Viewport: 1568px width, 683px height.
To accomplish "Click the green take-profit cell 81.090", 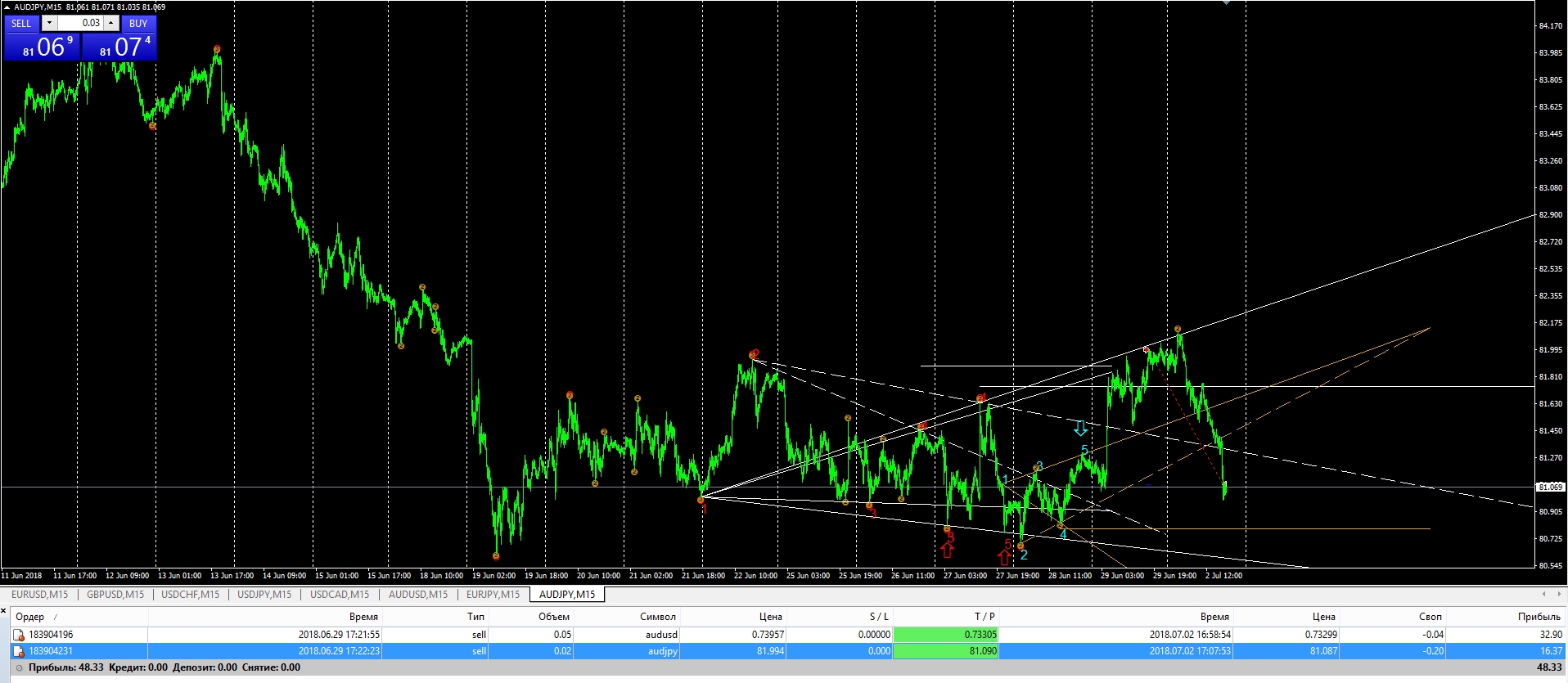I will point(945,651).
